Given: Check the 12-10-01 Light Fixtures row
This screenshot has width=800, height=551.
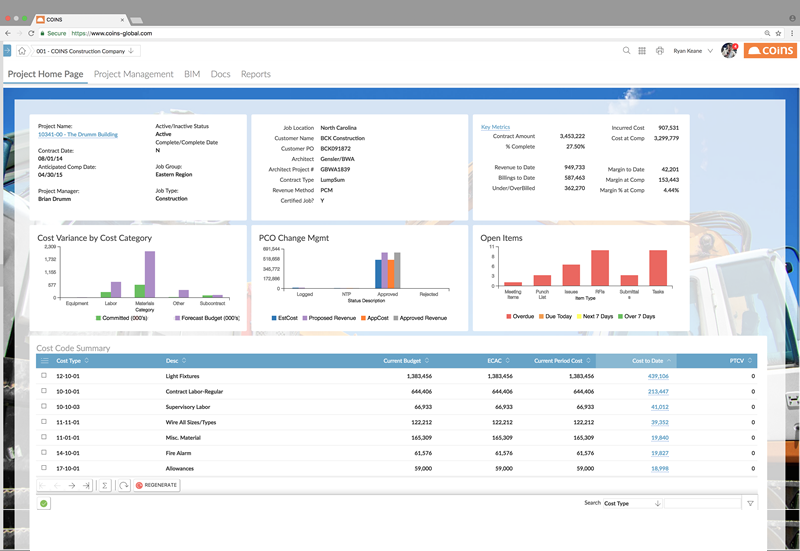Looking at the screenshot, I should [44, 375].
